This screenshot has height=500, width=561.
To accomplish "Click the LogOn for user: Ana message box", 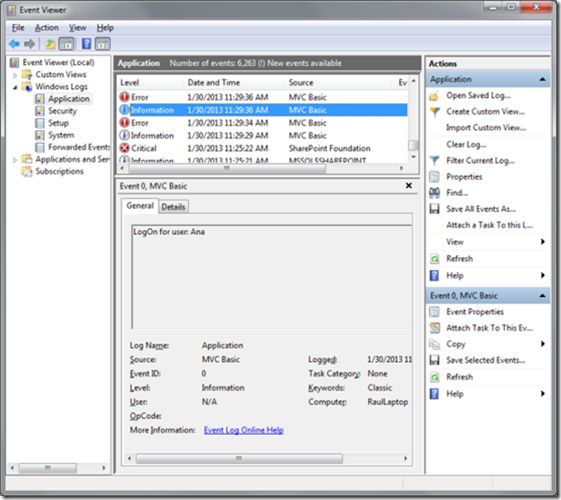I will (272, 277).
